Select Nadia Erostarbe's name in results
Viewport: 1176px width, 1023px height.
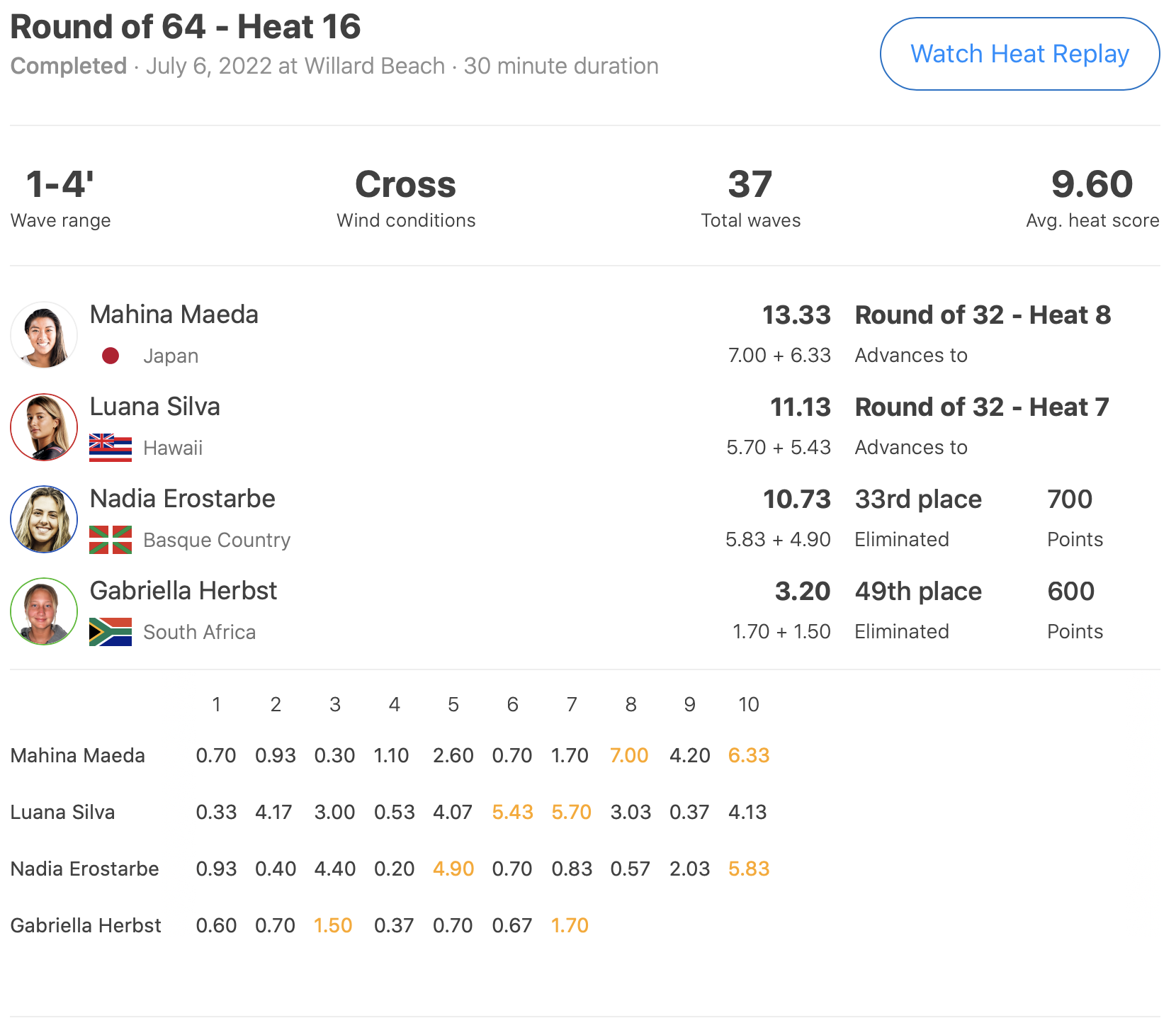[x=183, y=499]
